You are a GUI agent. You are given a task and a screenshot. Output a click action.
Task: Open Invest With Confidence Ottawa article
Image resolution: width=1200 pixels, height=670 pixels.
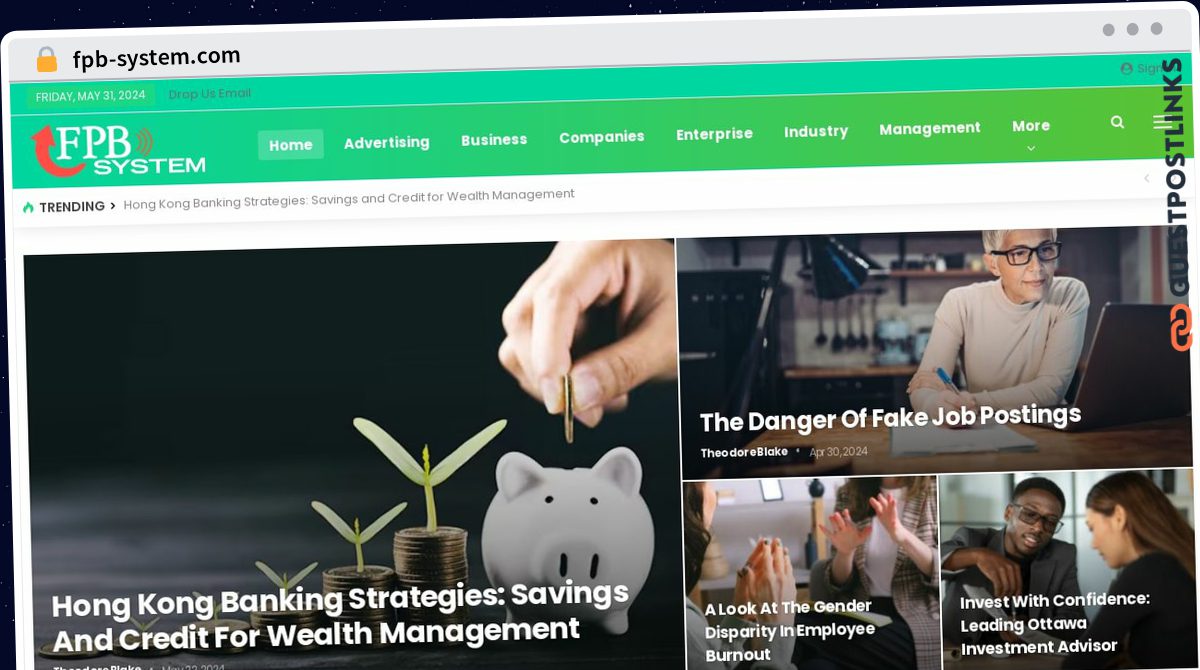[x=1055, y=623]
